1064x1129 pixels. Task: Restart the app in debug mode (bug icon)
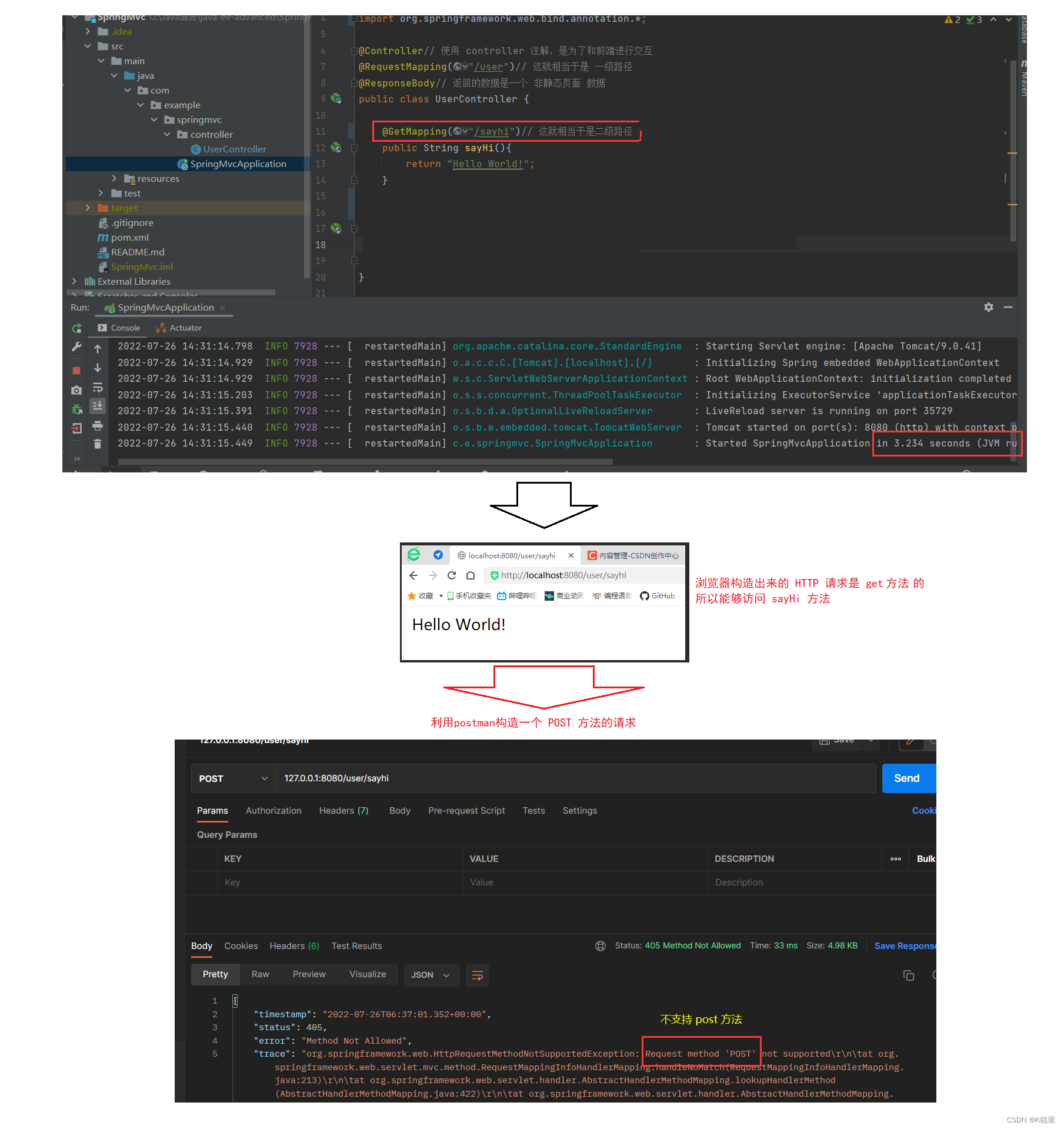[x=76, y=408]
